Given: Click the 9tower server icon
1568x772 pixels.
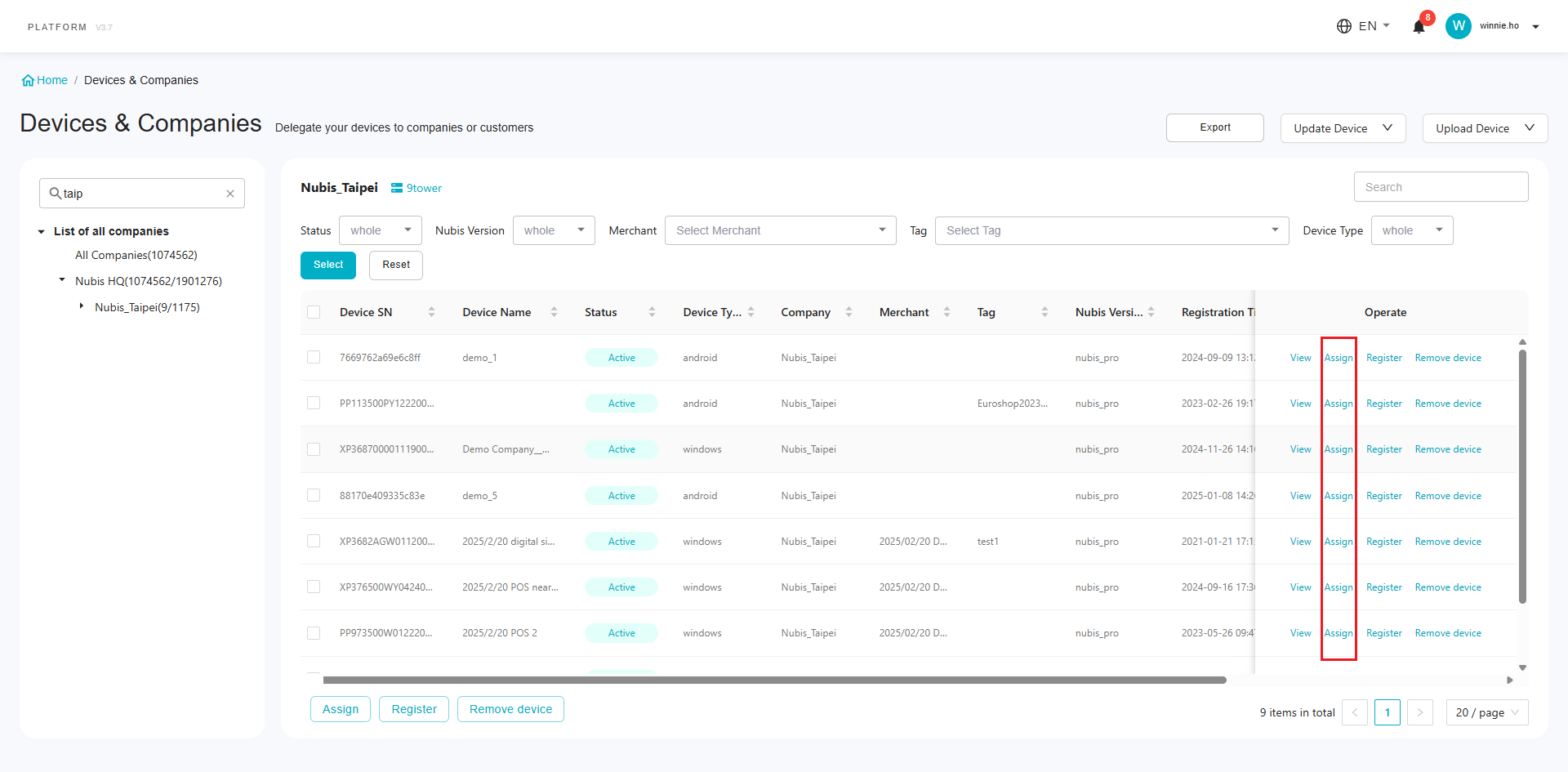Looking at the screenshot, I should 397,188.
